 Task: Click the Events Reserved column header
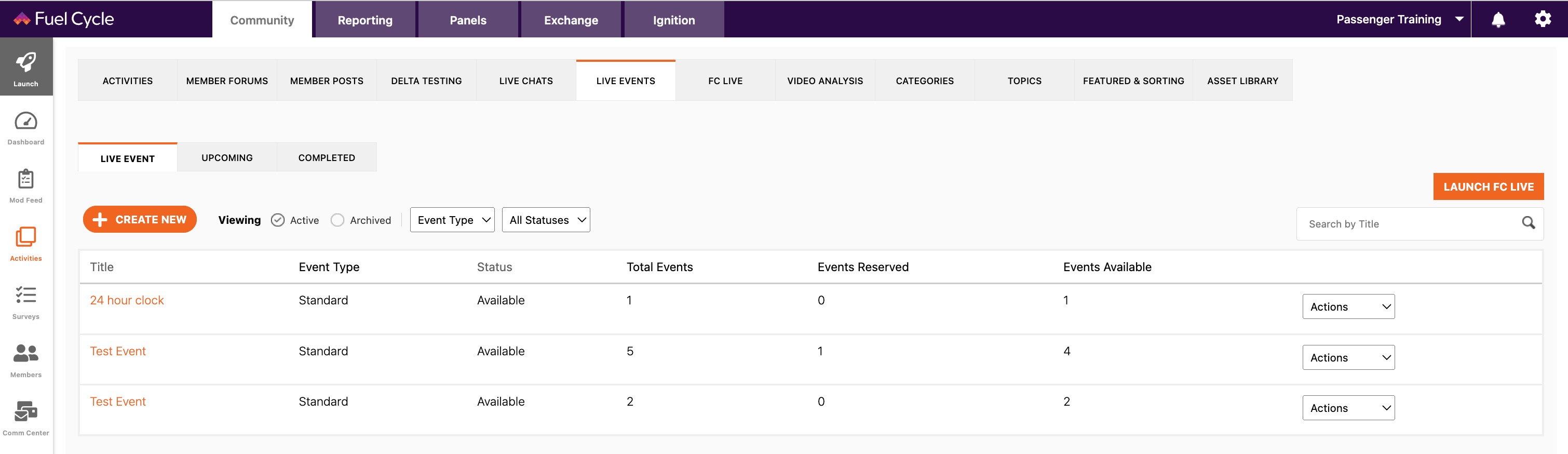863,267
